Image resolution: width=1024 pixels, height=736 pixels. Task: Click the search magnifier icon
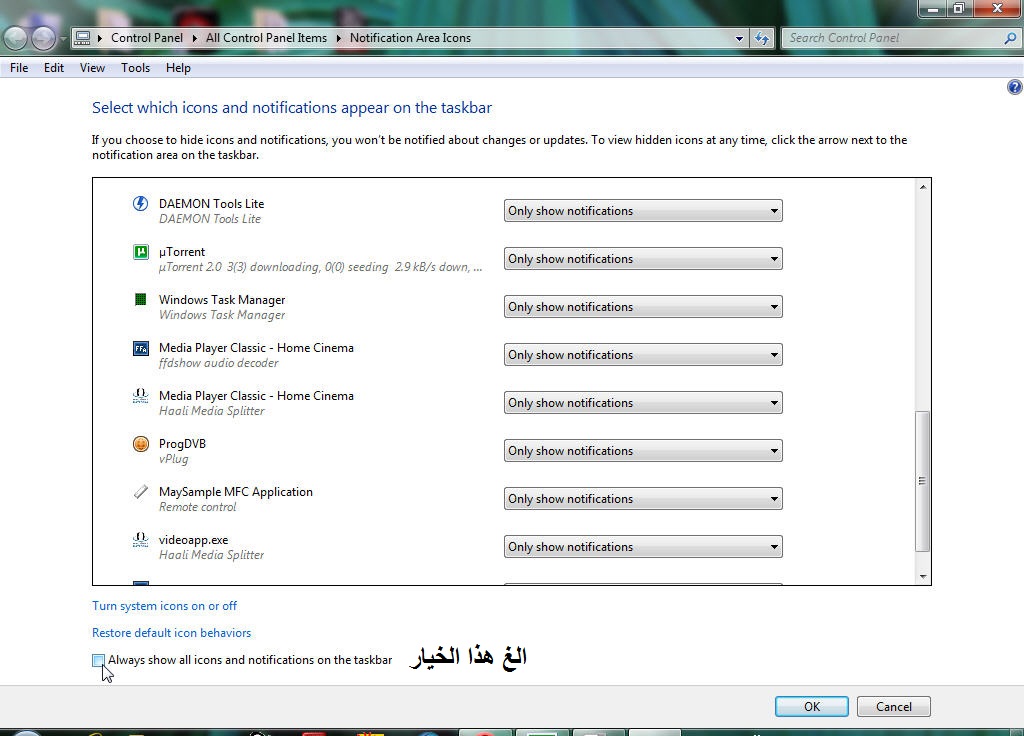[x=1010, y=39]
